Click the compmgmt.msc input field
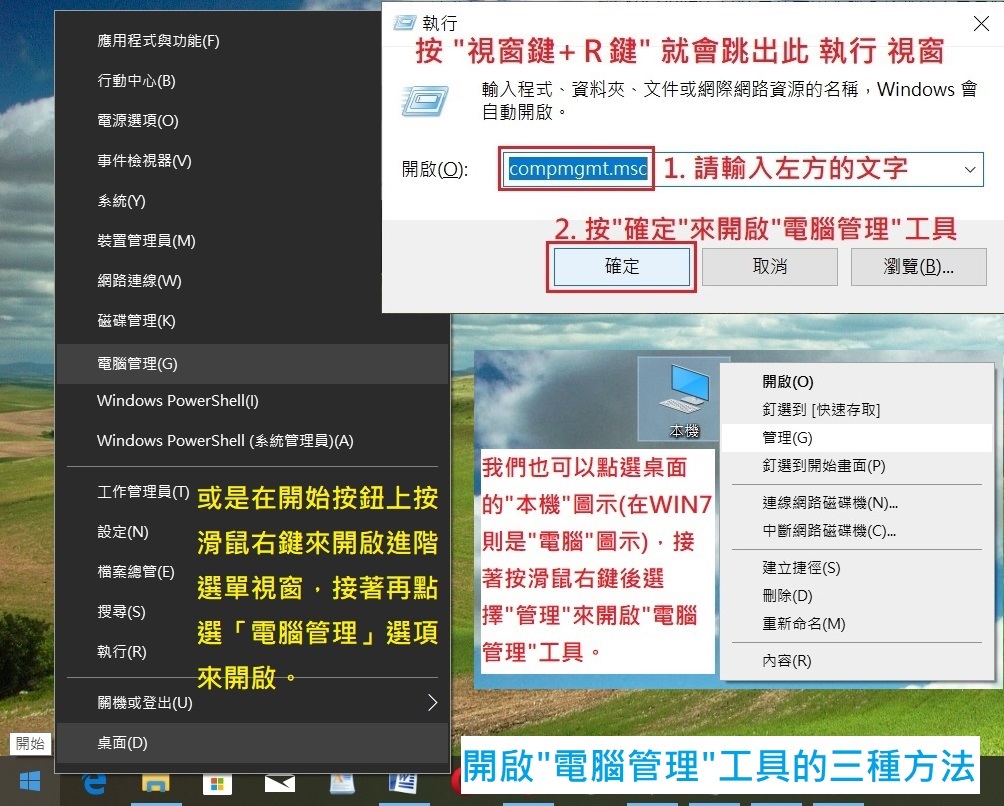Viewport: 1004px width, 806px height. (576, 169)
